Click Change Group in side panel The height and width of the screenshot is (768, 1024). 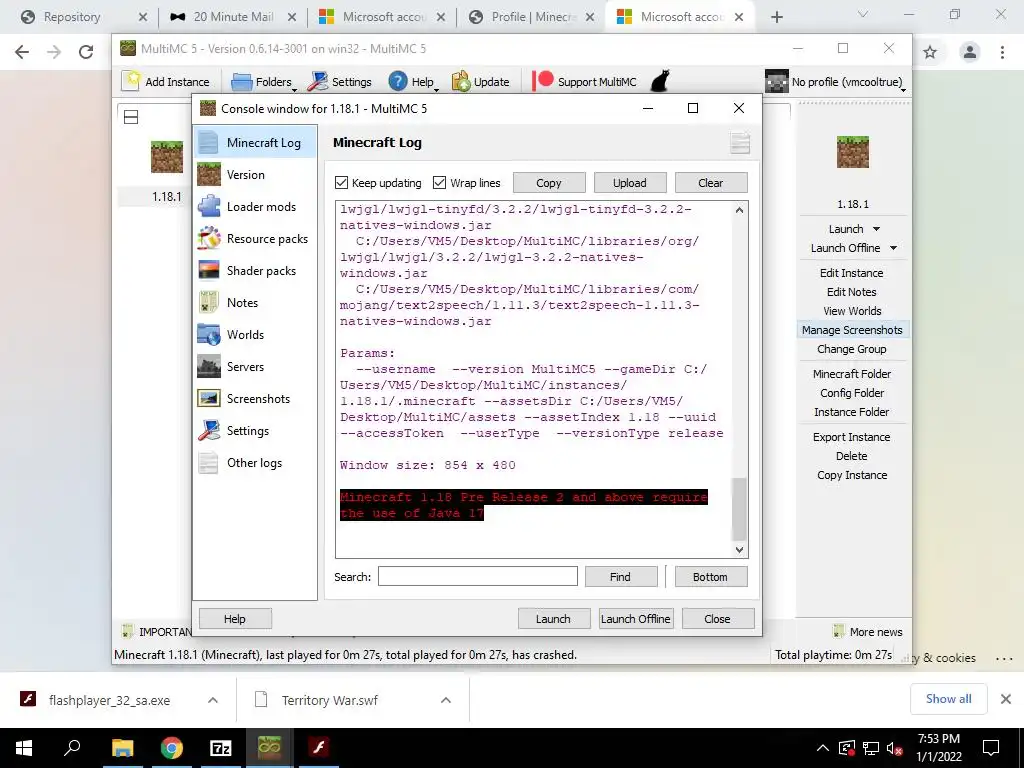pos(852,349)
